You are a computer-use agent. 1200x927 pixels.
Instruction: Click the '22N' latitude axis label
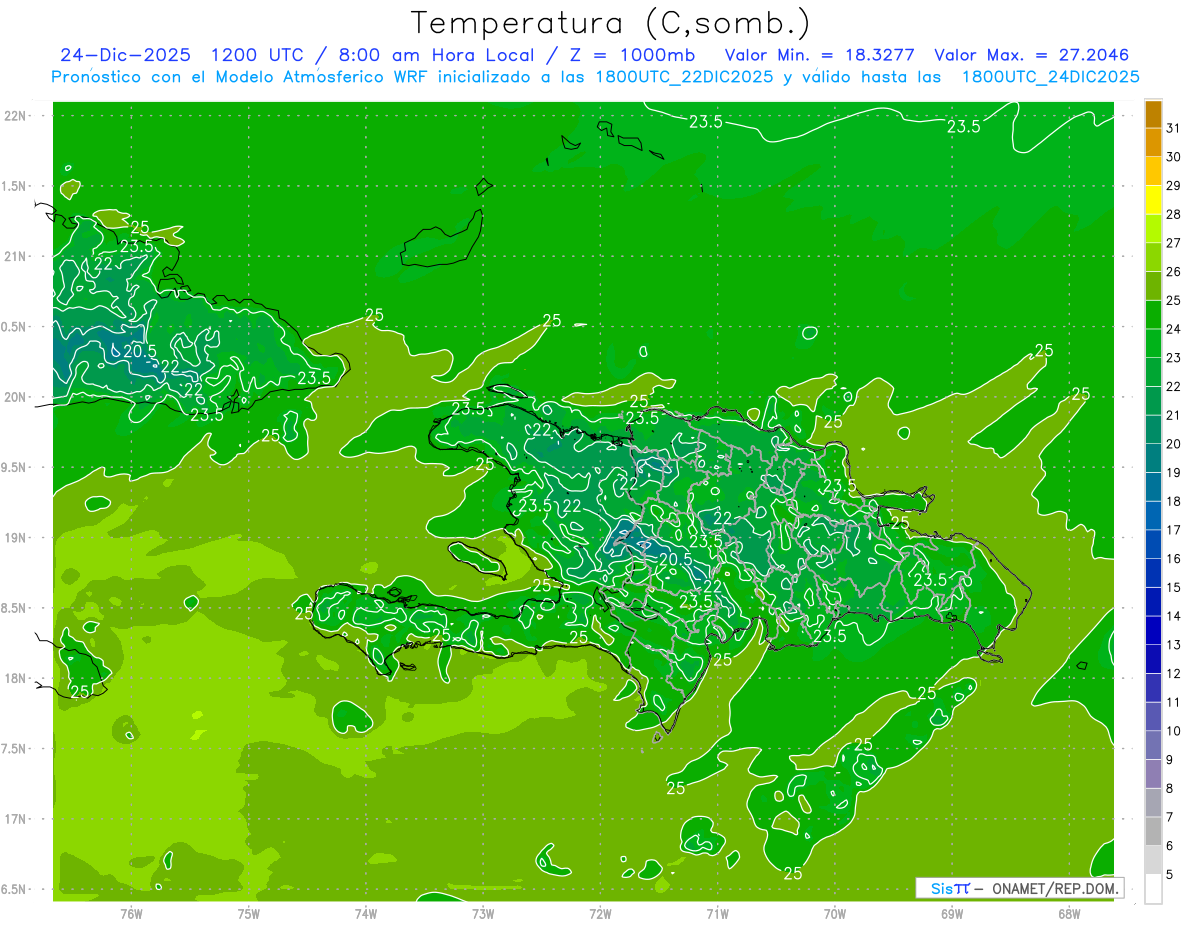[16, 116]
